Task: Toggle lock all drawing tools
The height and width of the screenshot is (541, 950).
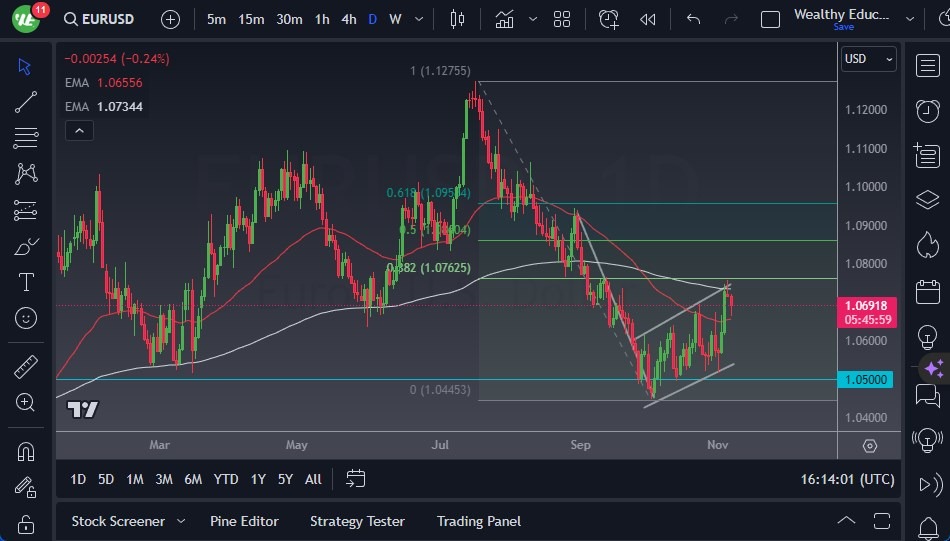Action: 26,524
